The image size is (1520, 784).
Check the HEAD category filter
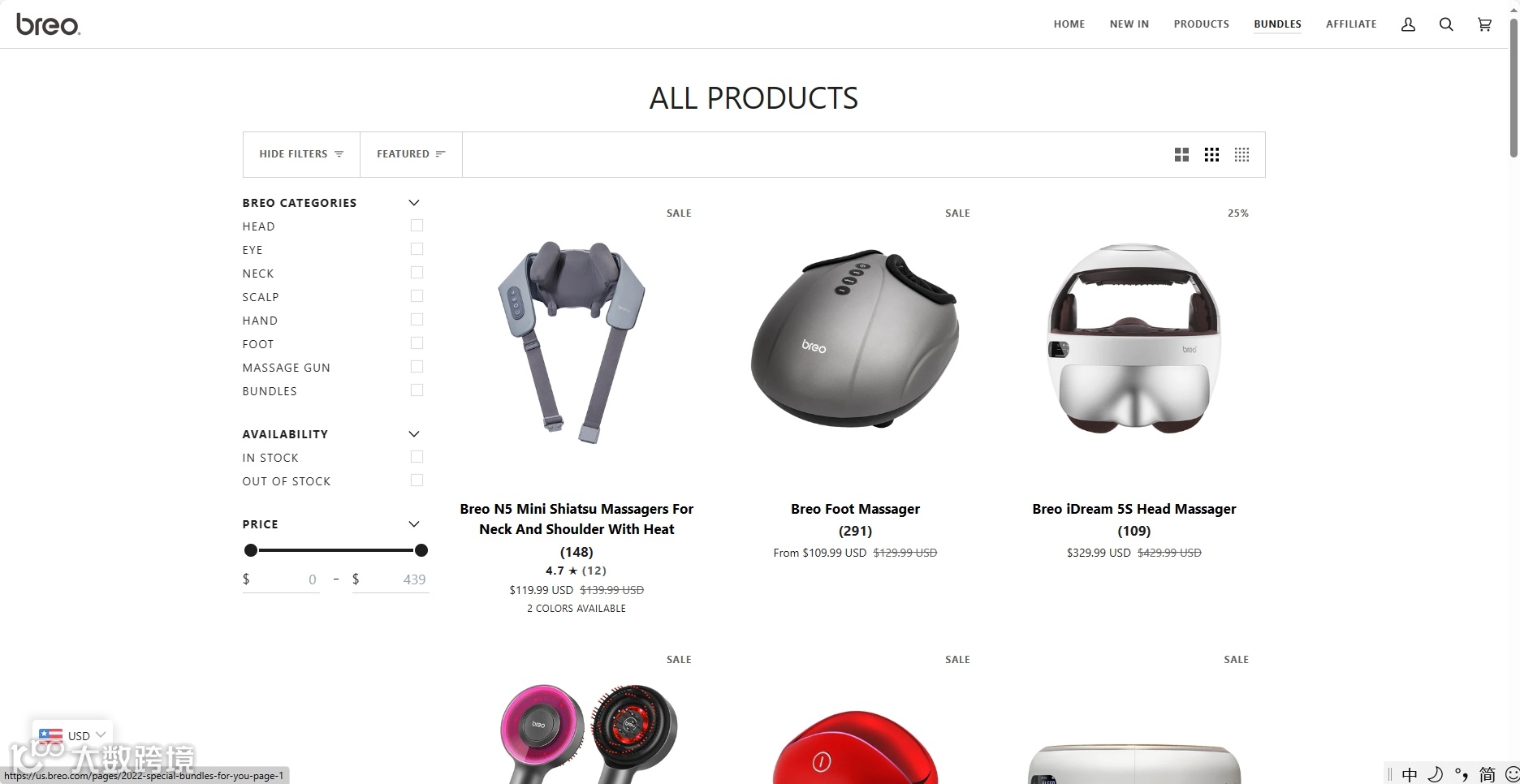coord(417,226)
